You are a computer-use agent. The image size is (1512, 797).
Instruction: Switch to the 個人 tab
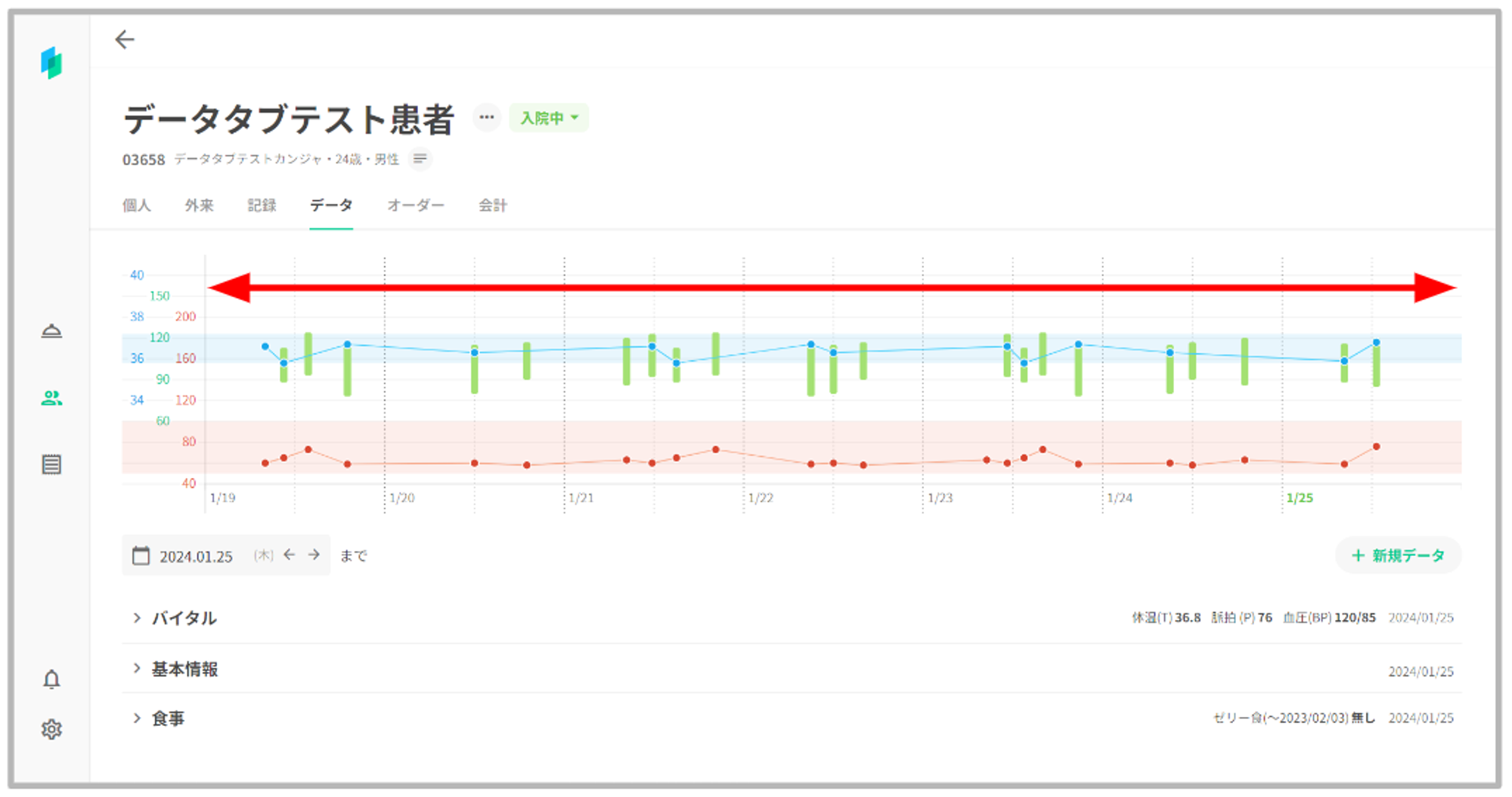(x=137, y=205)
